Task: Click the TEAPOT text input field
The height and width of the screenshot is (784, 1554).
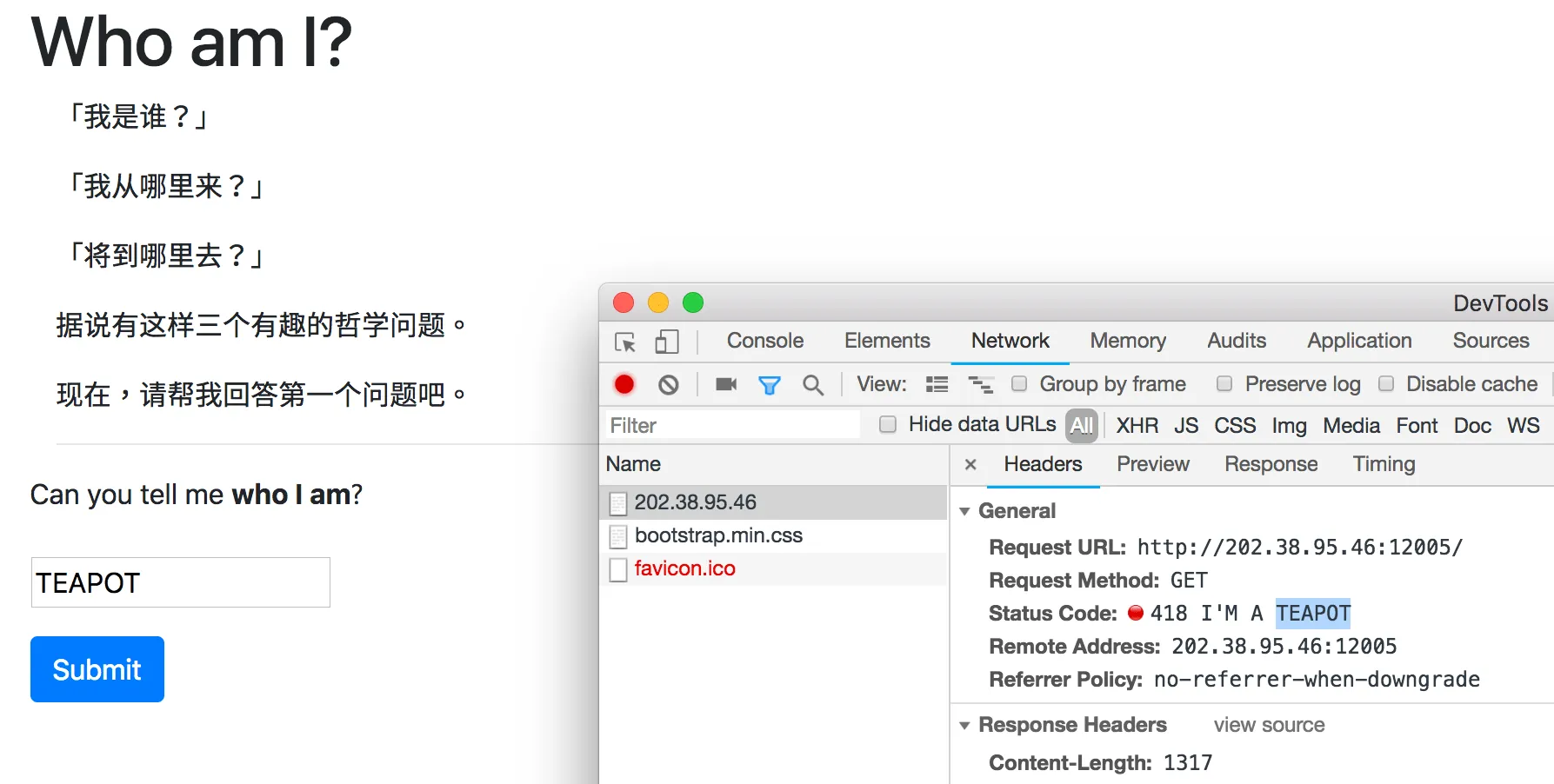Action: coord(181,582)
